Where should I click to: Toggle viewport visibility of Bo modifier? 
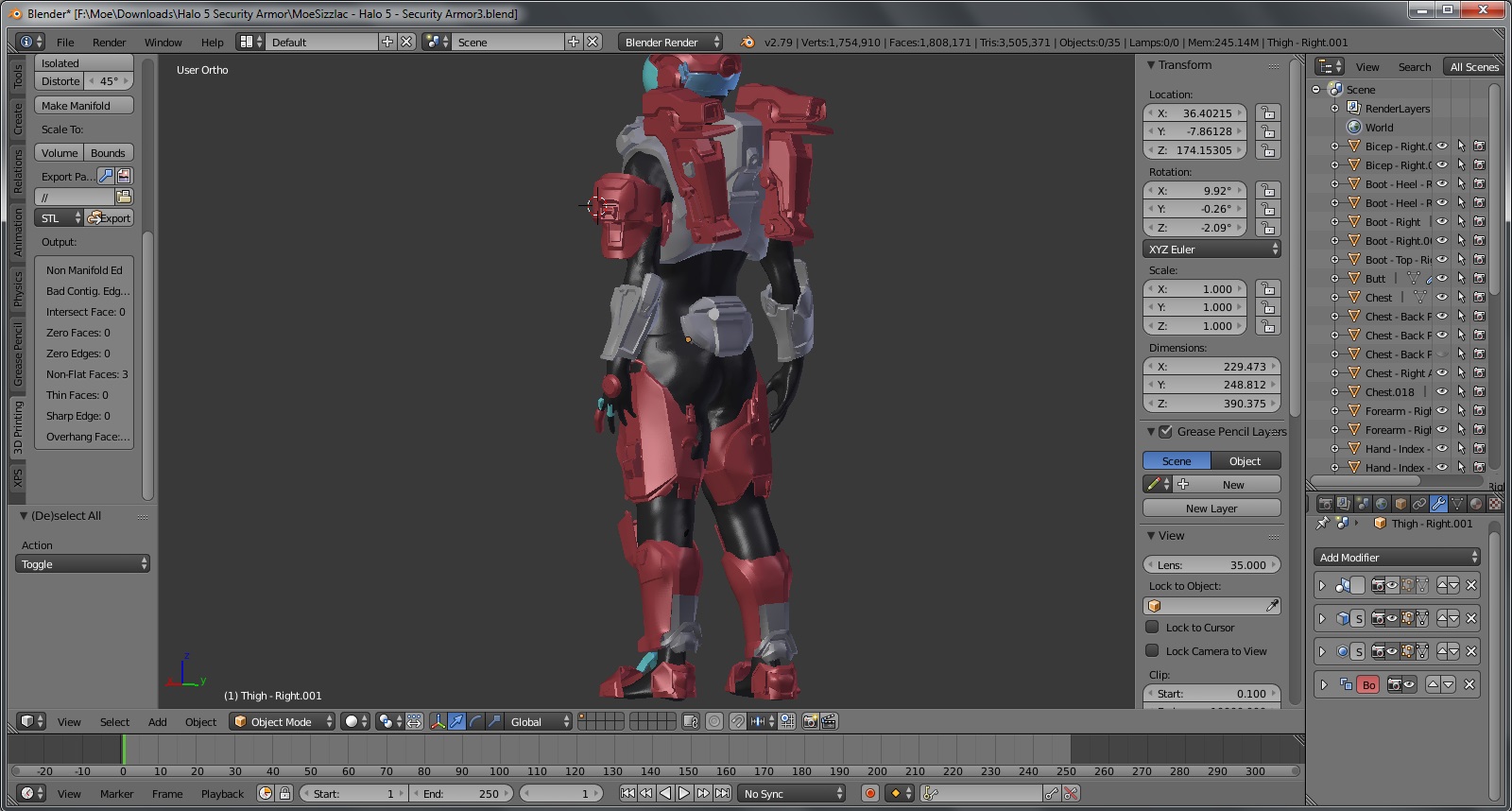point(1409,684)
